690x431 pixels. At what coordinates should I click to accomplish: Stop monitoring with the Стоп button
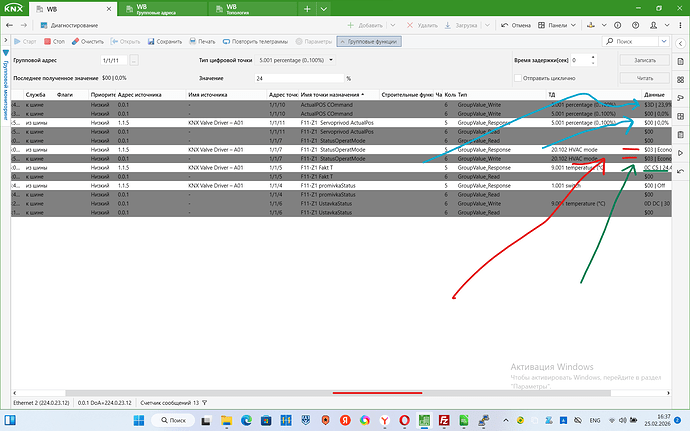(x=54, y=41)
